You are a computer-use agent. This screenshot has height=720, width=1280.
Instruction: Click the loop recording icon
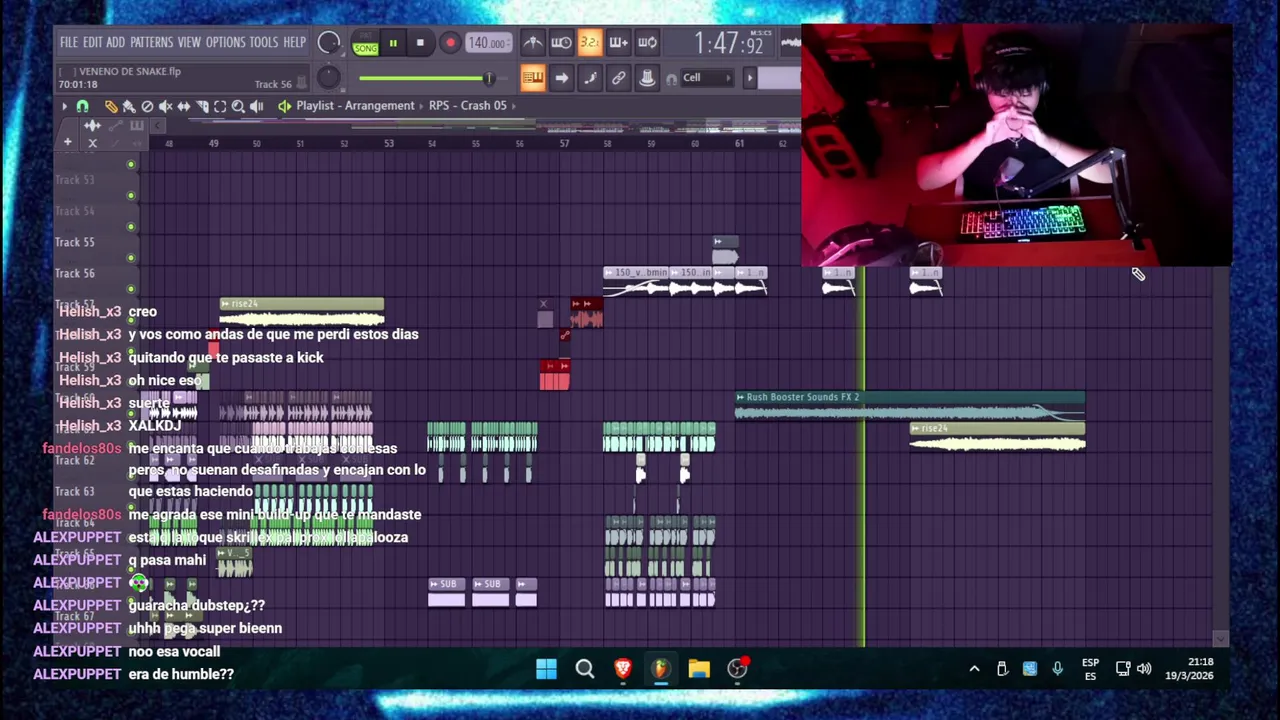click(x=647, y=42)
